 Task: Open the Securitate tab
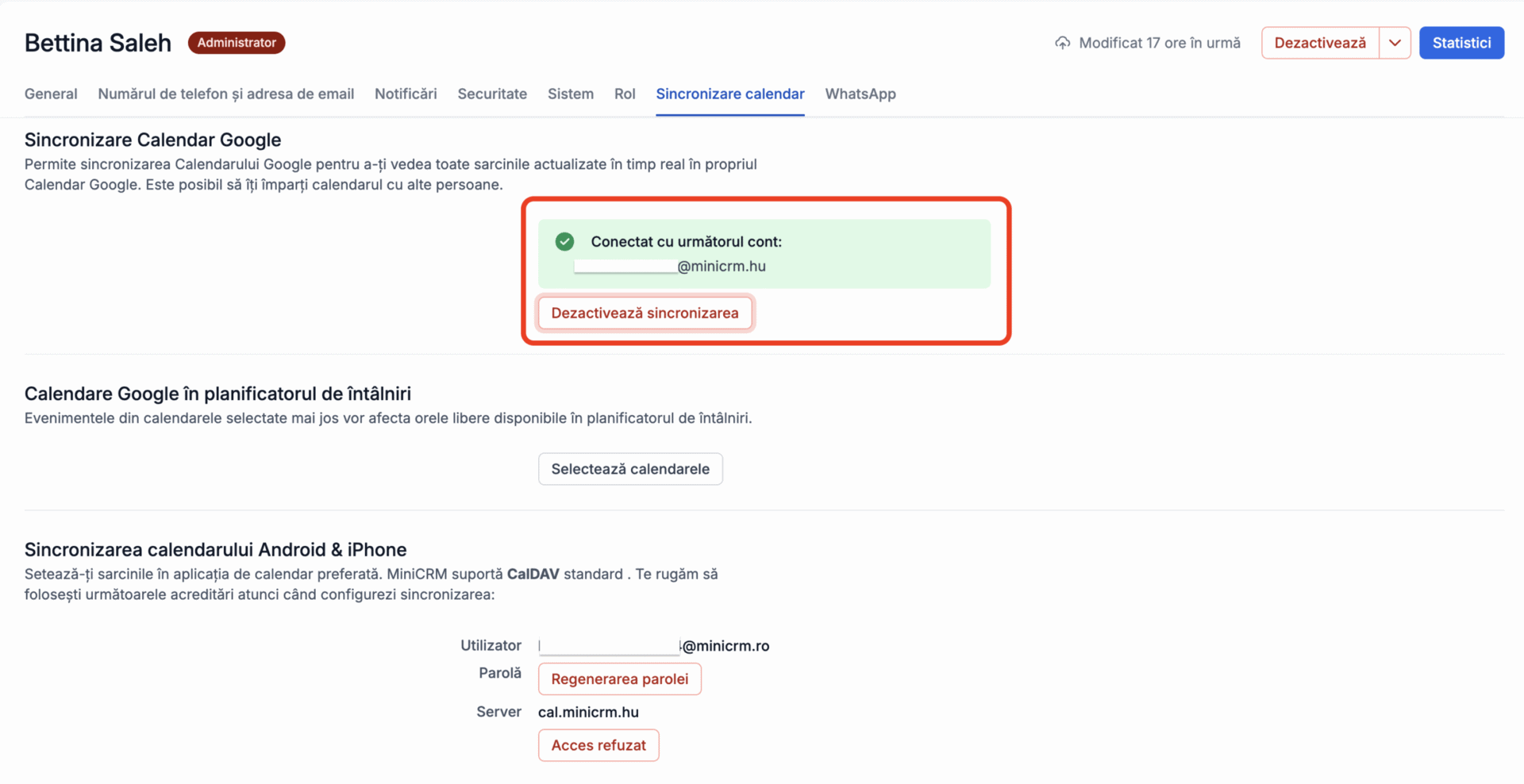pyautogui.click(x=492, y=94)
